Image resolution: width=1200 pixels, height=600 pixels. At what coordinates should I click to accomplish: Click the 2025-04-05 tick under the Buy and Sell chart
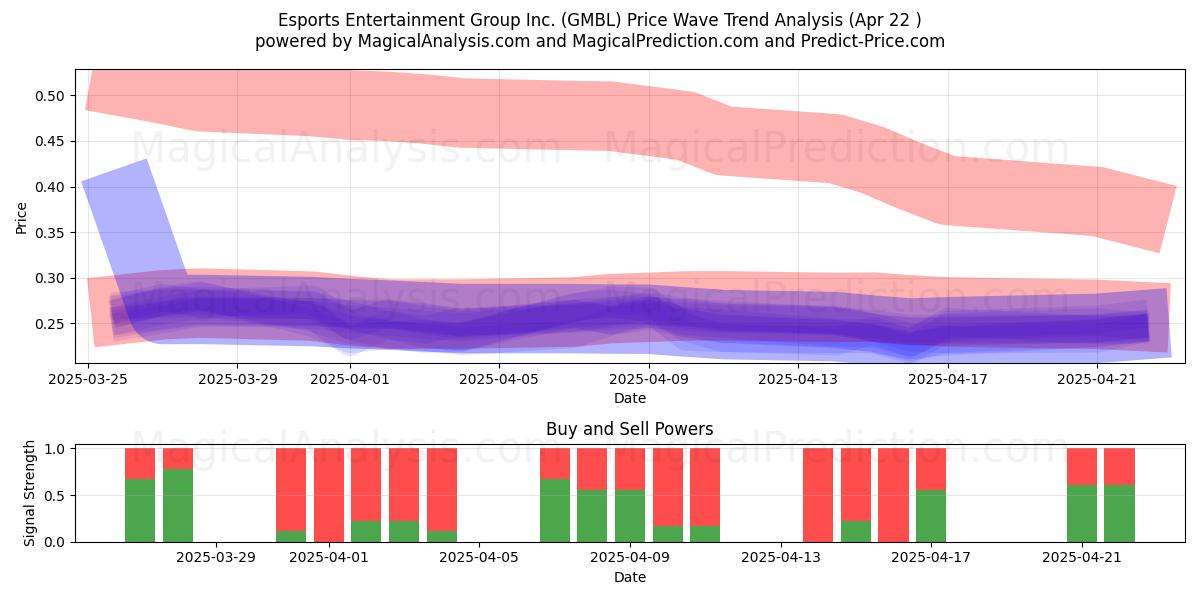click(x=480, y=559)
